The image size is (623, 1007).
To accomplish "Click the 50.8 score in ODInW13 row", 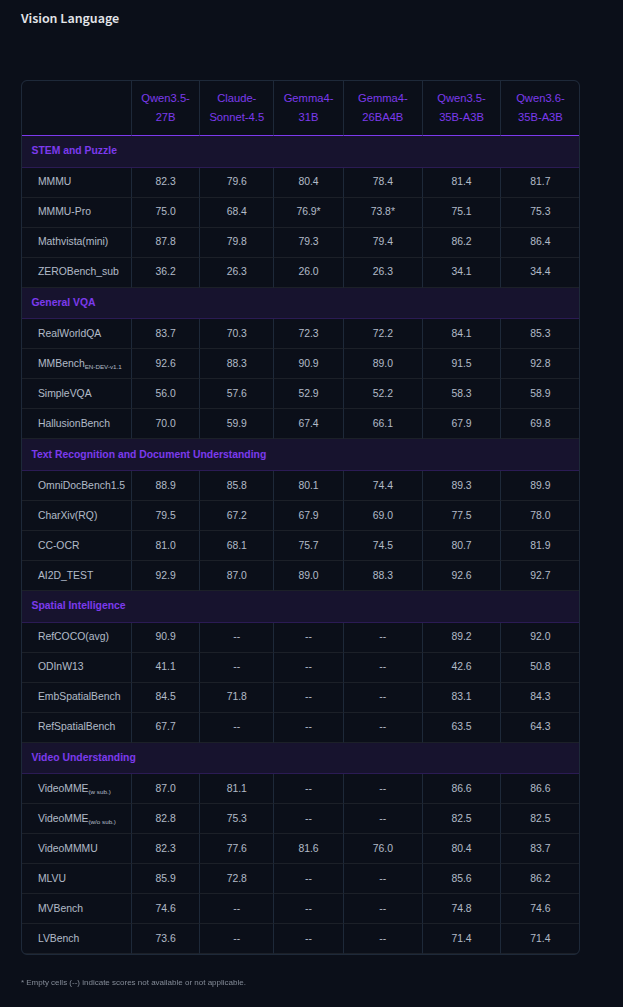I will click(540, 667).
